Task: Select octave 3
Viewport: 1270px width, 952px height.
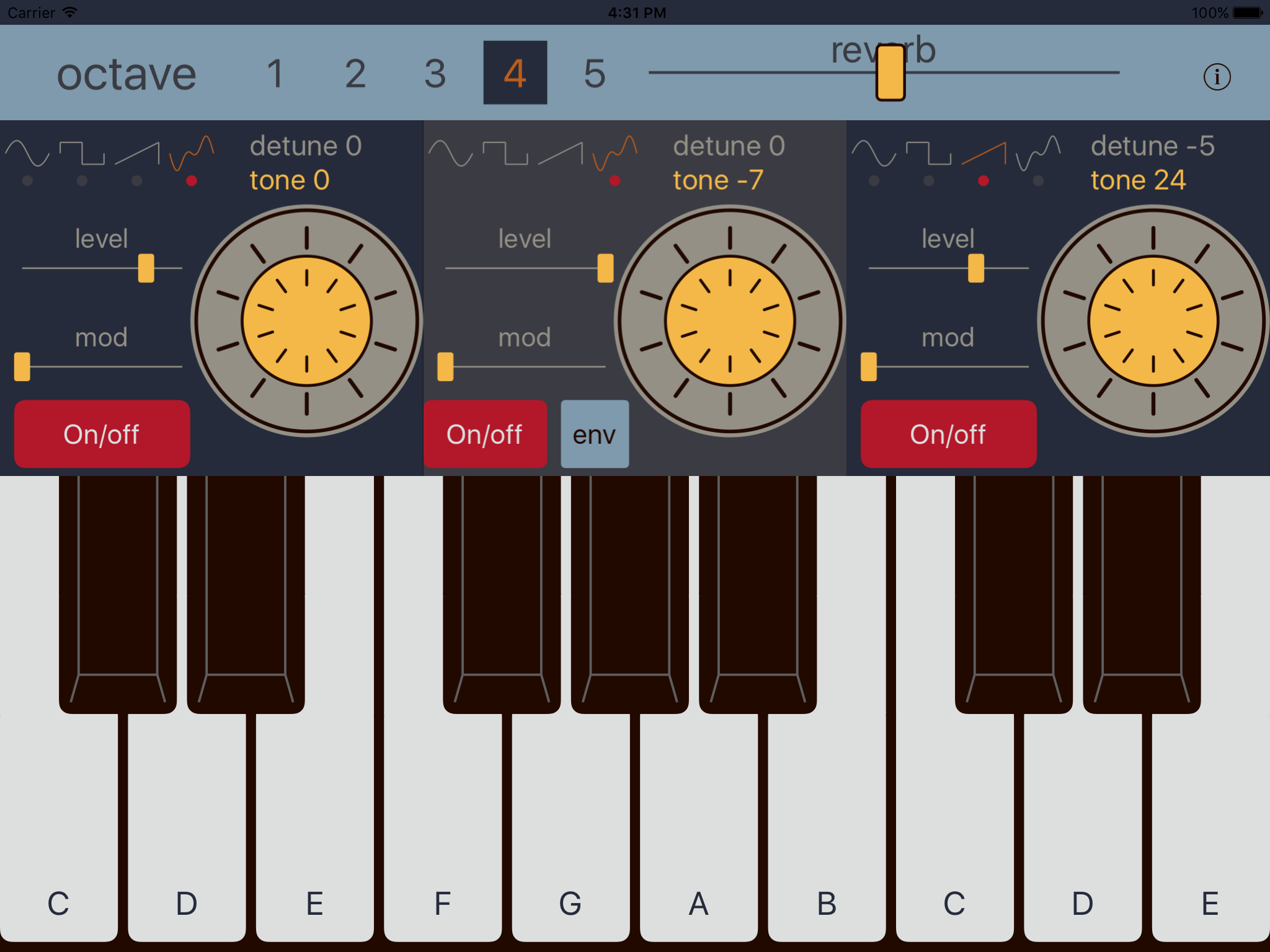Action: (x=435, y=73)
